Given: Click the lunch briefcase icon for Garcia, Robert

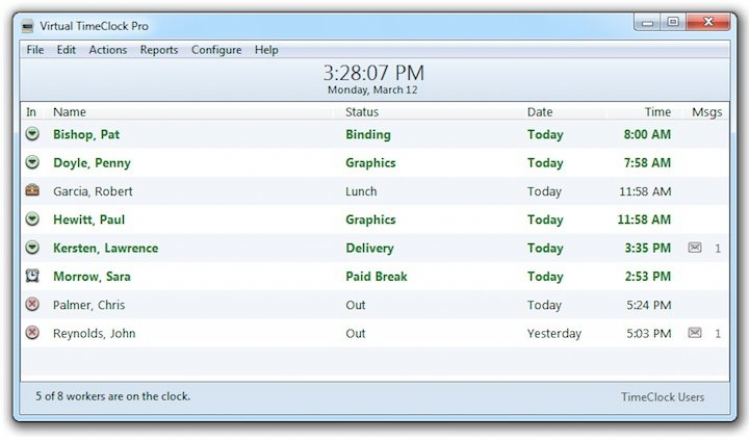Looking at the screenshot, I should point(32,190).
